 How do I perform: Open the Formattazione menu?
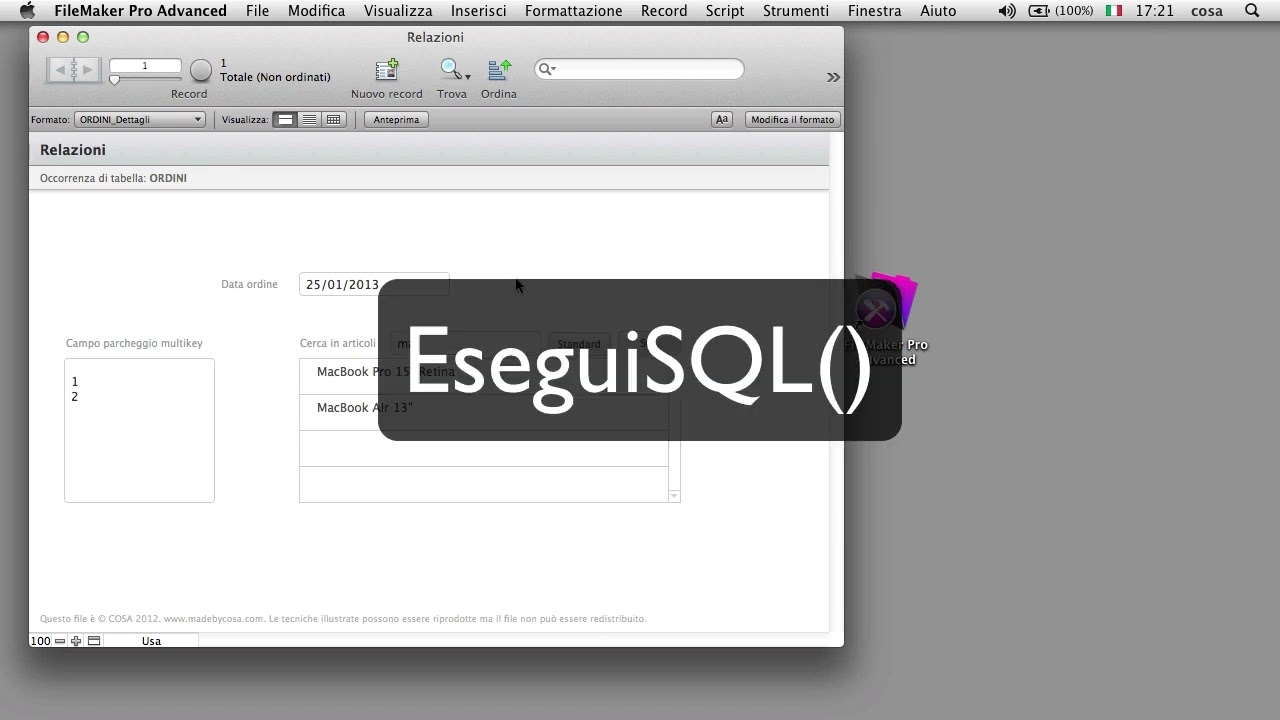pyautogui.click(x=573, y=11)
